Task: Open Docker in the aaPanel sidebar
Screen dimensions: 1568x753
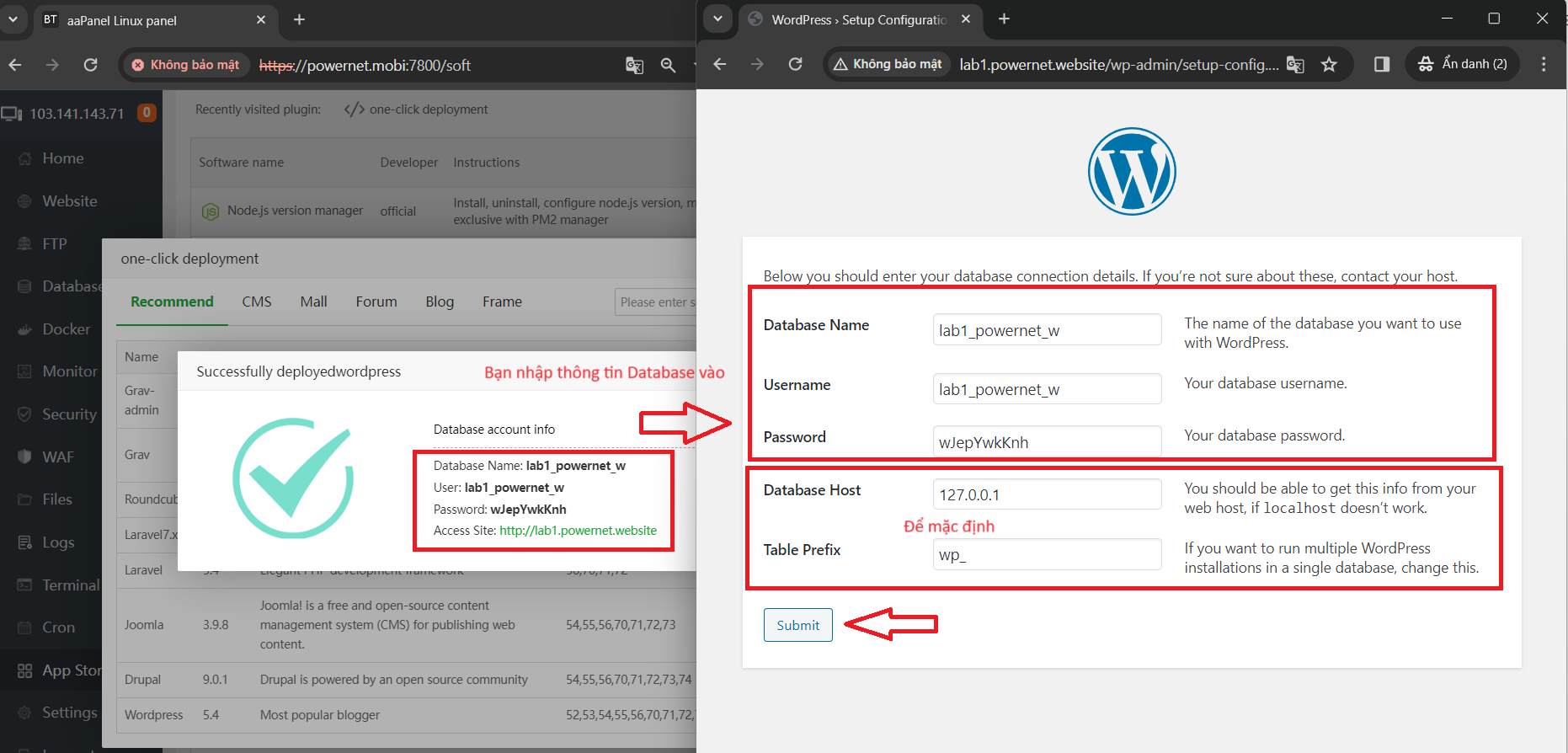Action: click(x=66, y=329)
